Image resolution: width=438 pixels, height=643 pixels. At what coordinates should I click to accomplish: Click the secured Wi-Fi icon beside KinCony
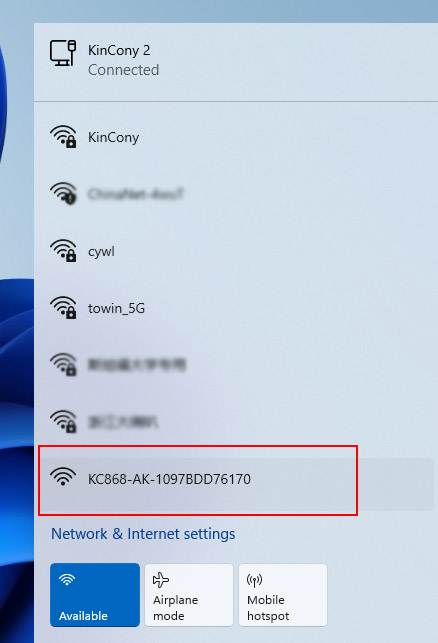point(63,137)
